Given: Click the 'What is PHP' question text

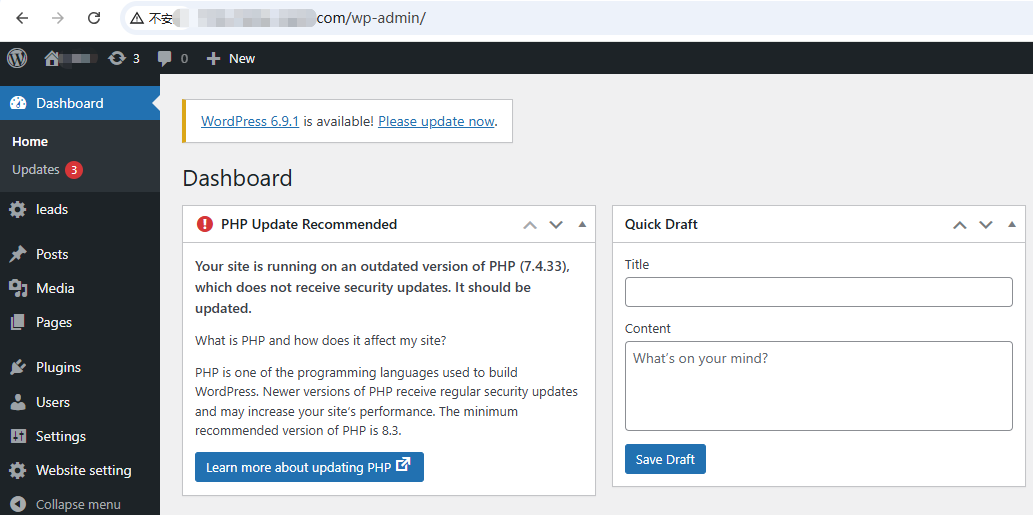Looking at the screenshot, I should 321,341.
